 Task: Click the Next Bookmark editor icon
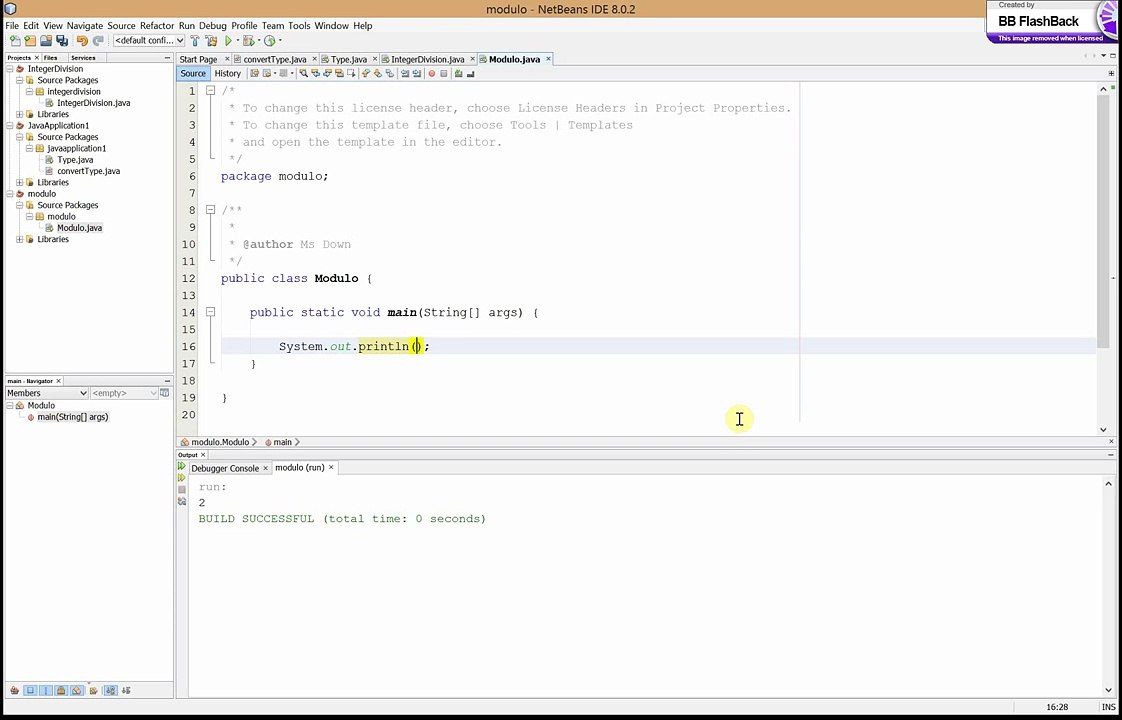tap(378, 73)
